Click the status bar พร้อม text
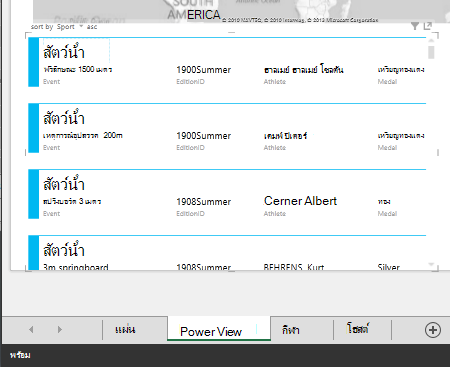 [x=20, y=355]
